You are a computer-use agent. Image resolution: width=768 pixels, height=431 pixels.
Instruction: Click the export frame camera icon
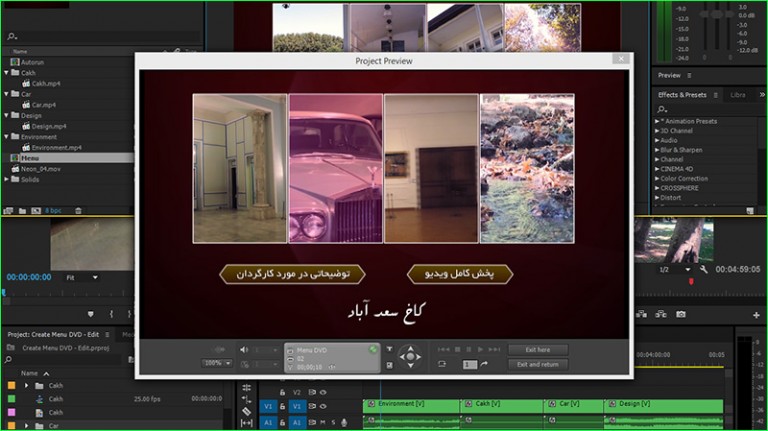coord(681,314)
